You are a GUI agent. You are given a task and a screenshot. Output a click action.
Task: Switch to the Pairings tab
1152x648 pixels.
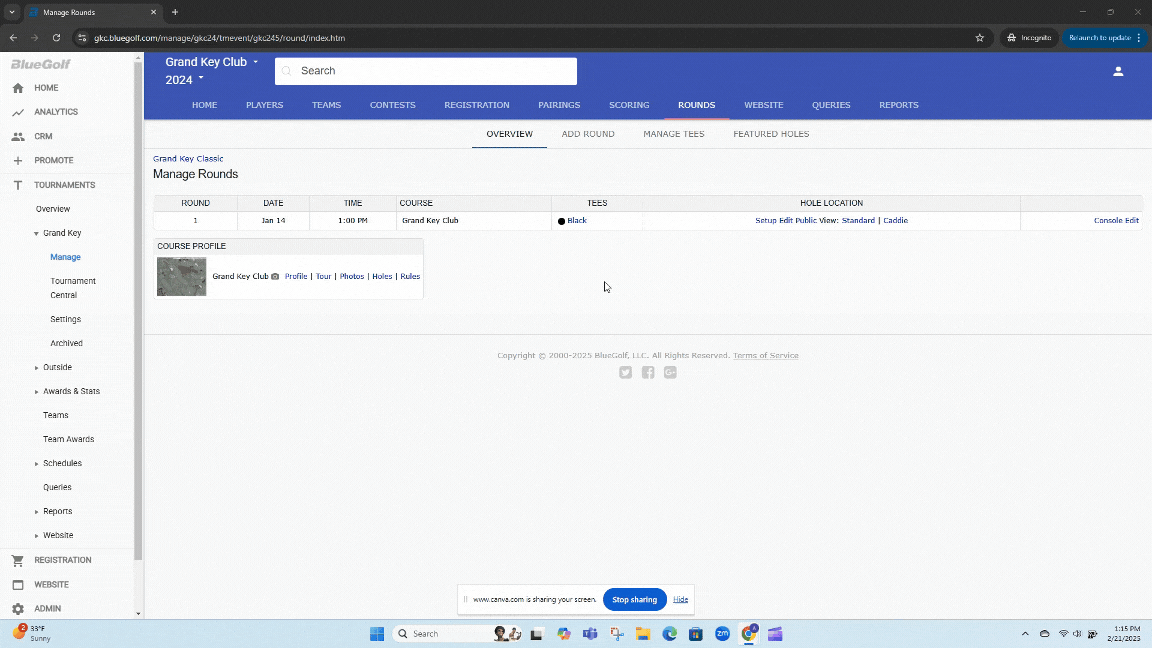click(559, 105)
